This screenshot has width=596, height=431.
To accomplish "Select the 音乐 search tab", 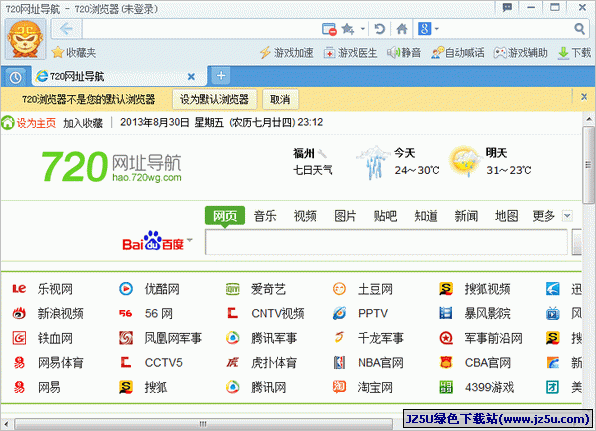I will click(265, 216).
